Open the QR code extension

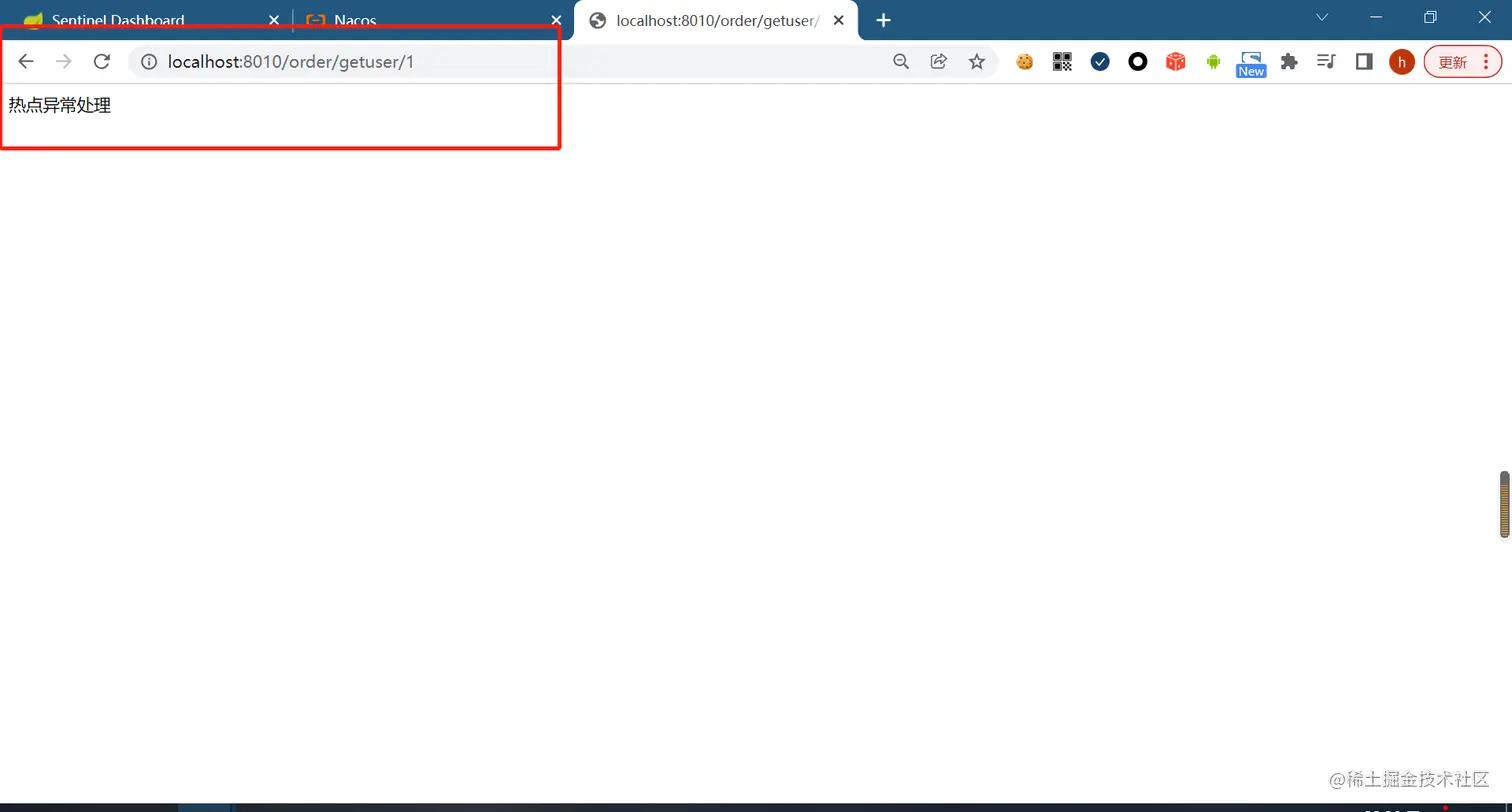tap(1062, 62)
